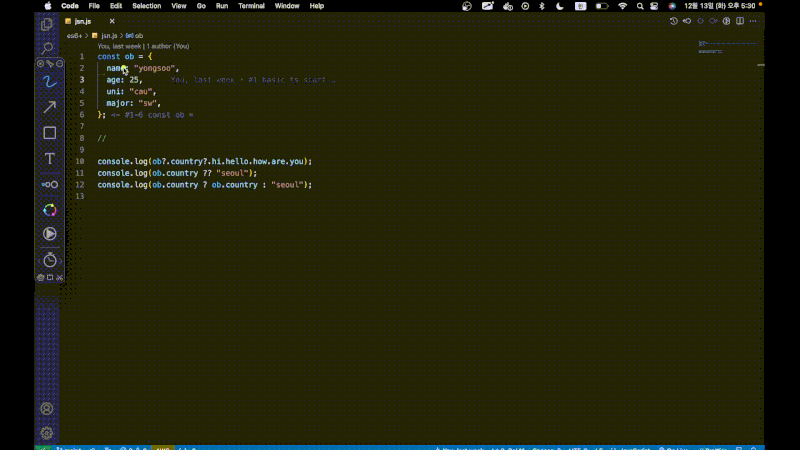The width and height of the screenshot is (800, 450).
Task: Select the freehand pen drawing tool
Action: [49, 82]
